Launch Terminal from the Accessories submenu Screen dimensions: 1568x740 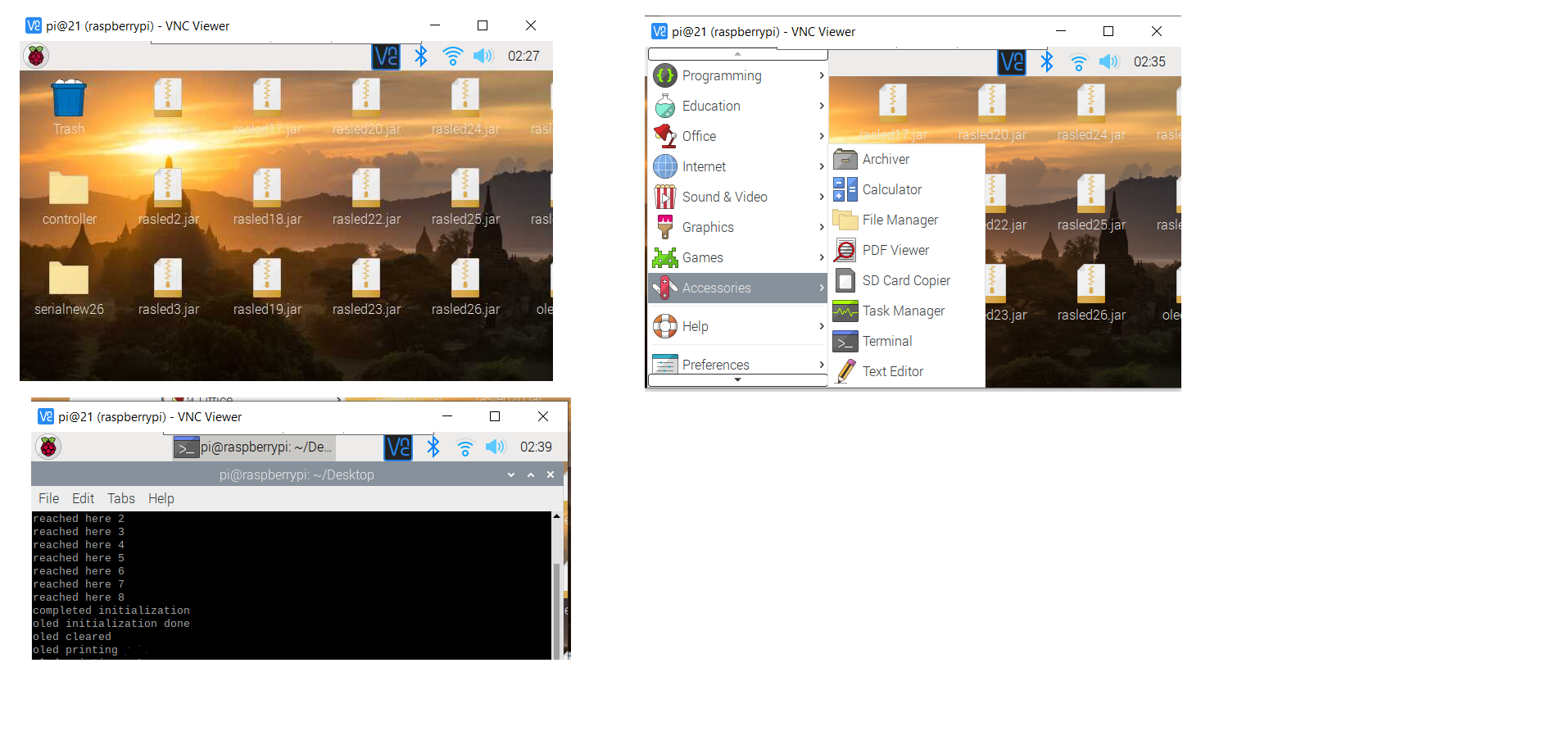886,342
